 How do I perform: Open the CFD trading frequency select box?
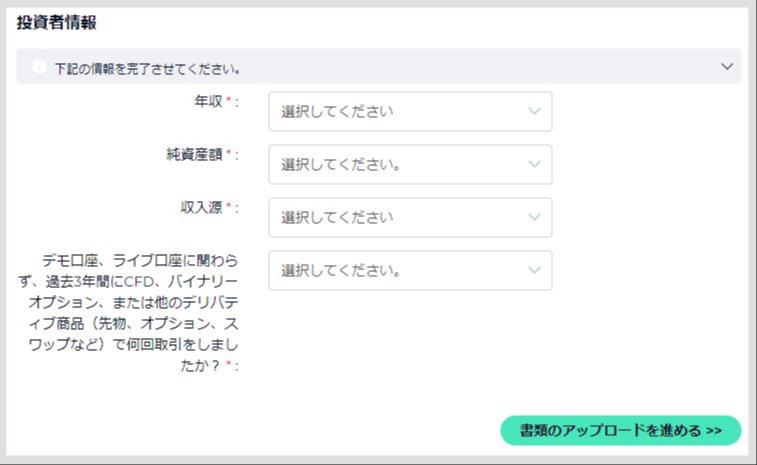tap(410, 270)
